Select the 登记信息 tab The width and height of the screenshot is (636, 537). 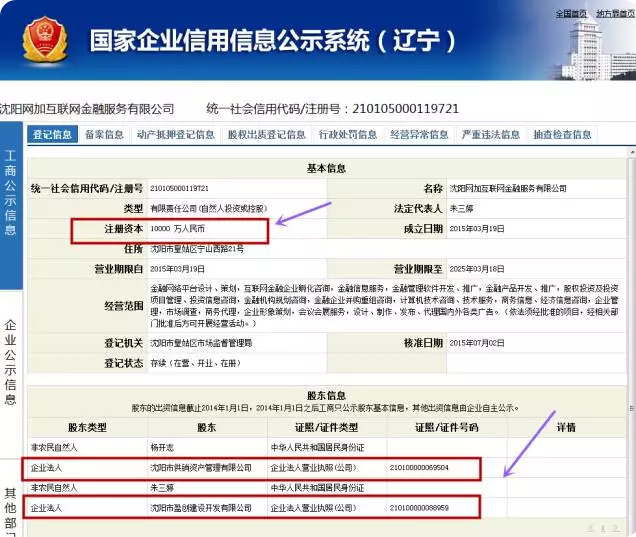52,134
